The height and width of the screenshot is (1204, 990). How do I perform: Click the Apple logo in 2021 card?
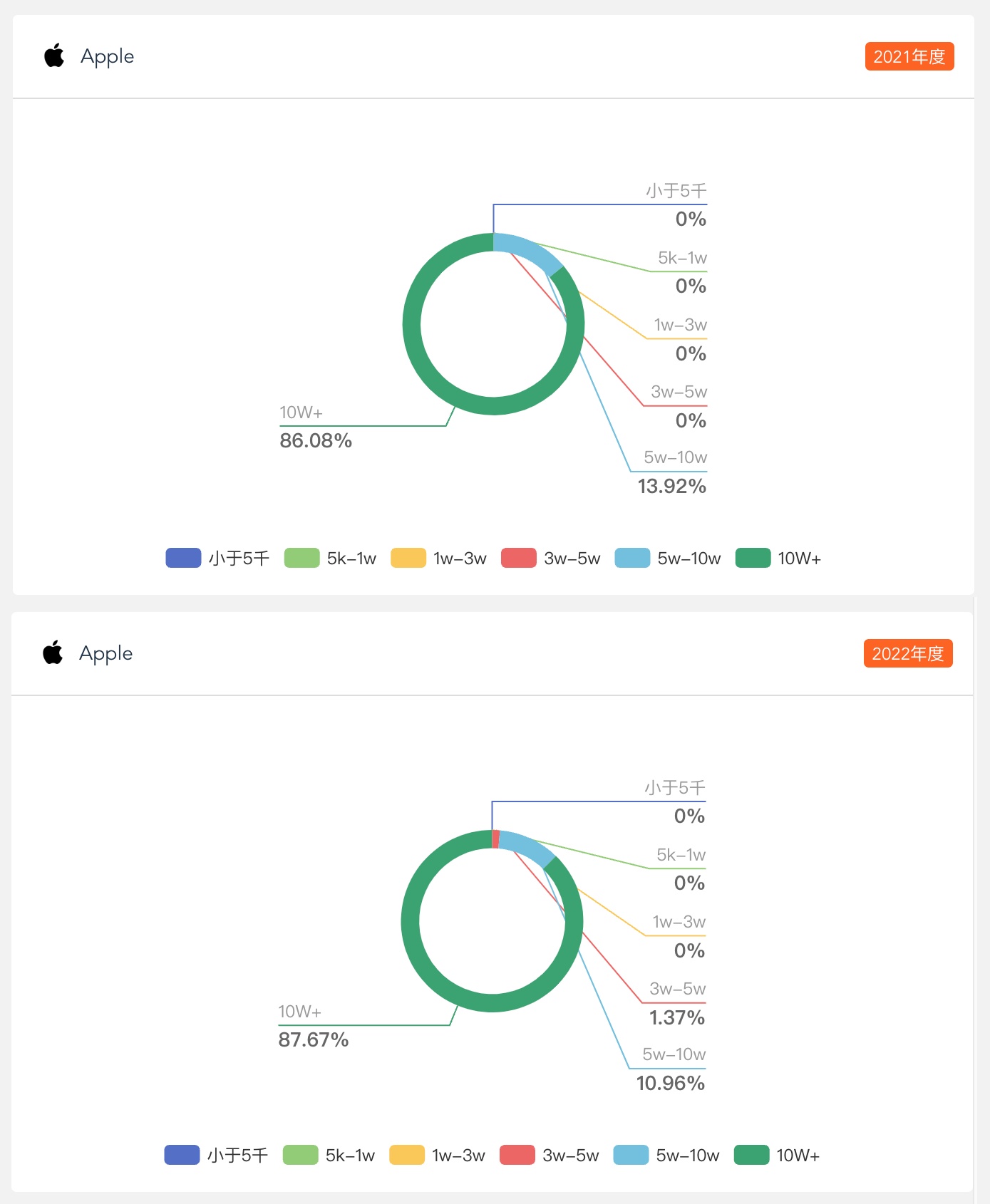click(x=54, y=56)
